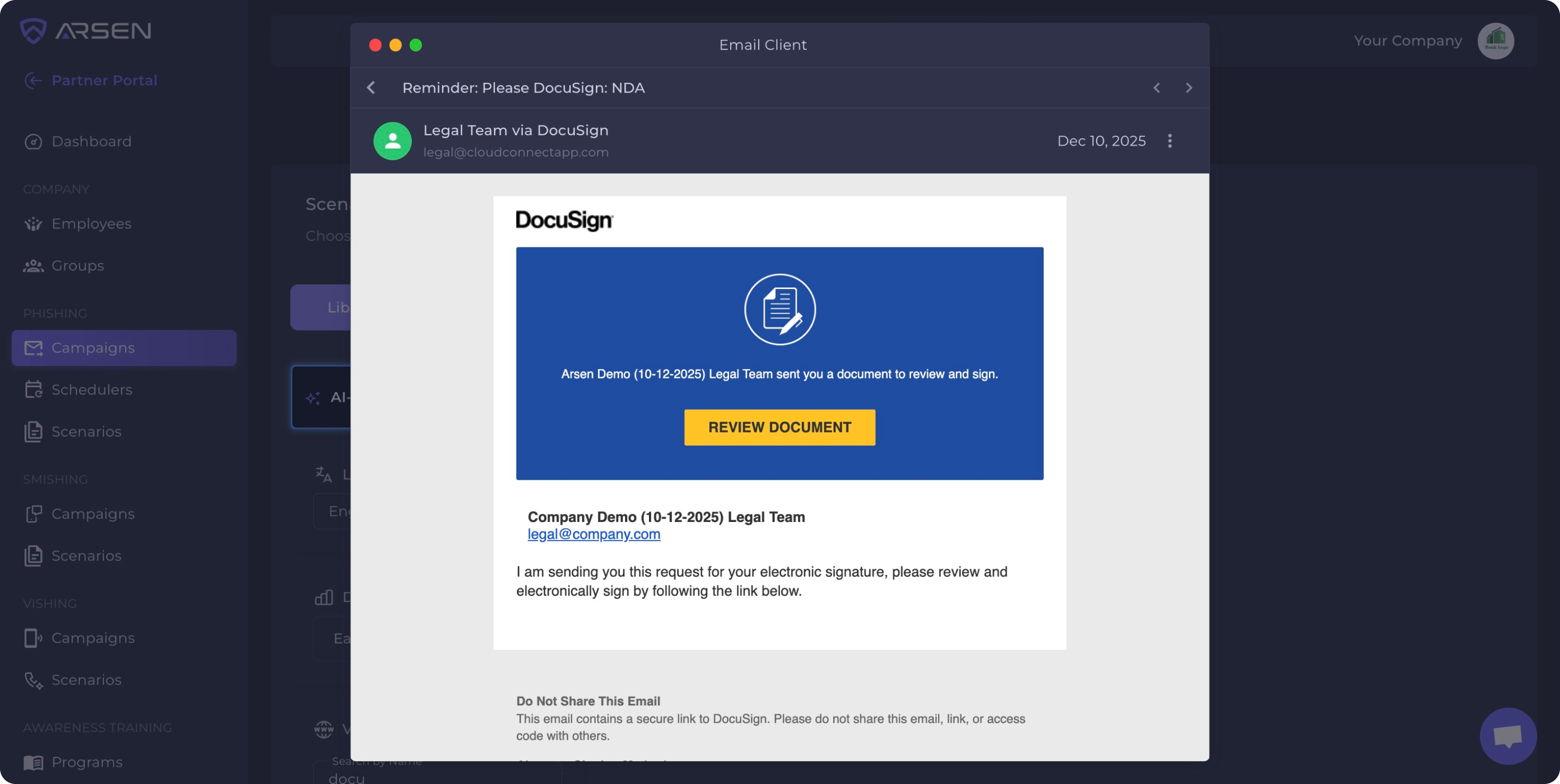Go to the previous email with the chevron

click(1156, 88)
